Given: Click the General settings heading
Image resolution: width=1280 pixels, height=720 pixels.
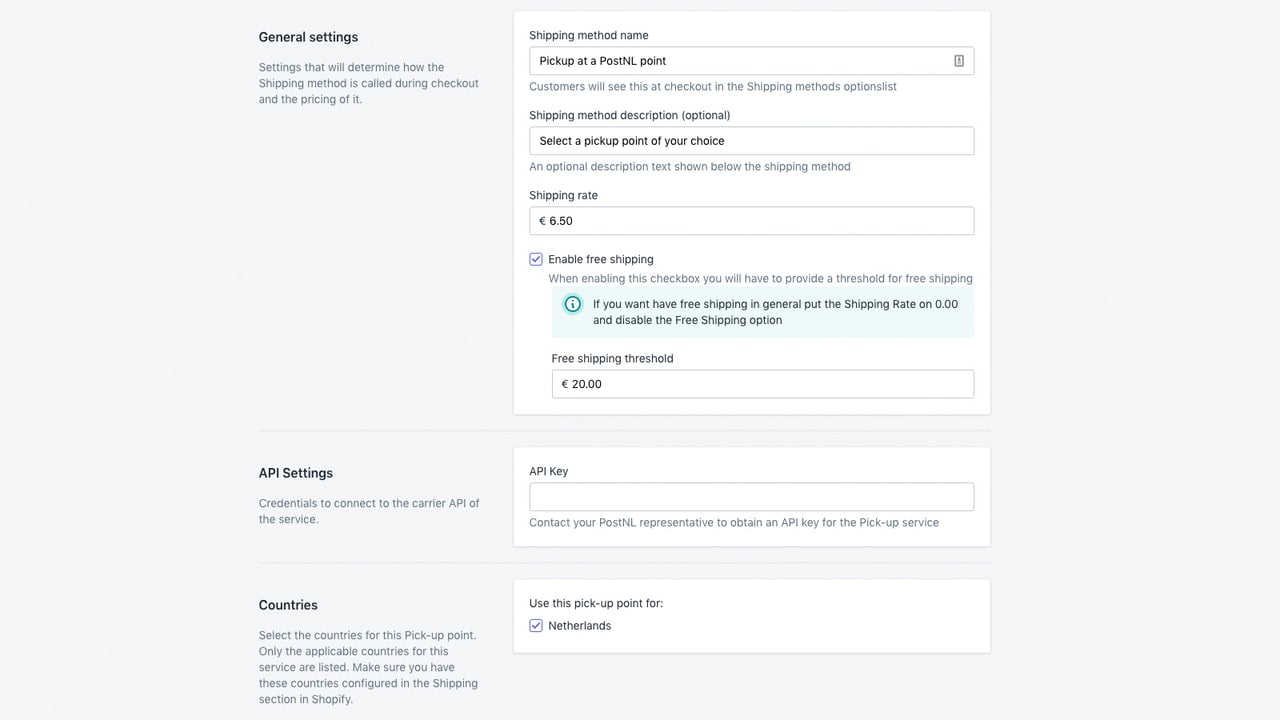Looking at the screenshot, I should [x=308, y=37].
